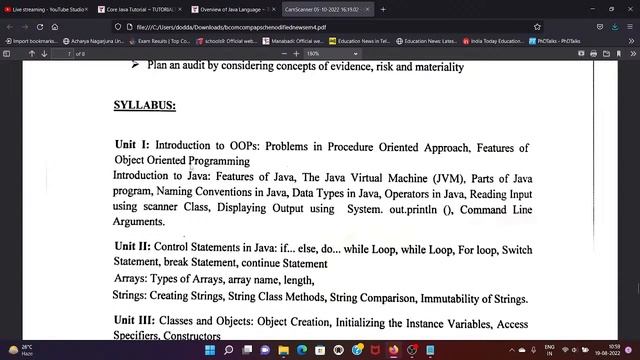Image resolution: width=640 pixels, height=360 pixels.
Task: Click the page number input field
Action: click(x=63, y=53)
